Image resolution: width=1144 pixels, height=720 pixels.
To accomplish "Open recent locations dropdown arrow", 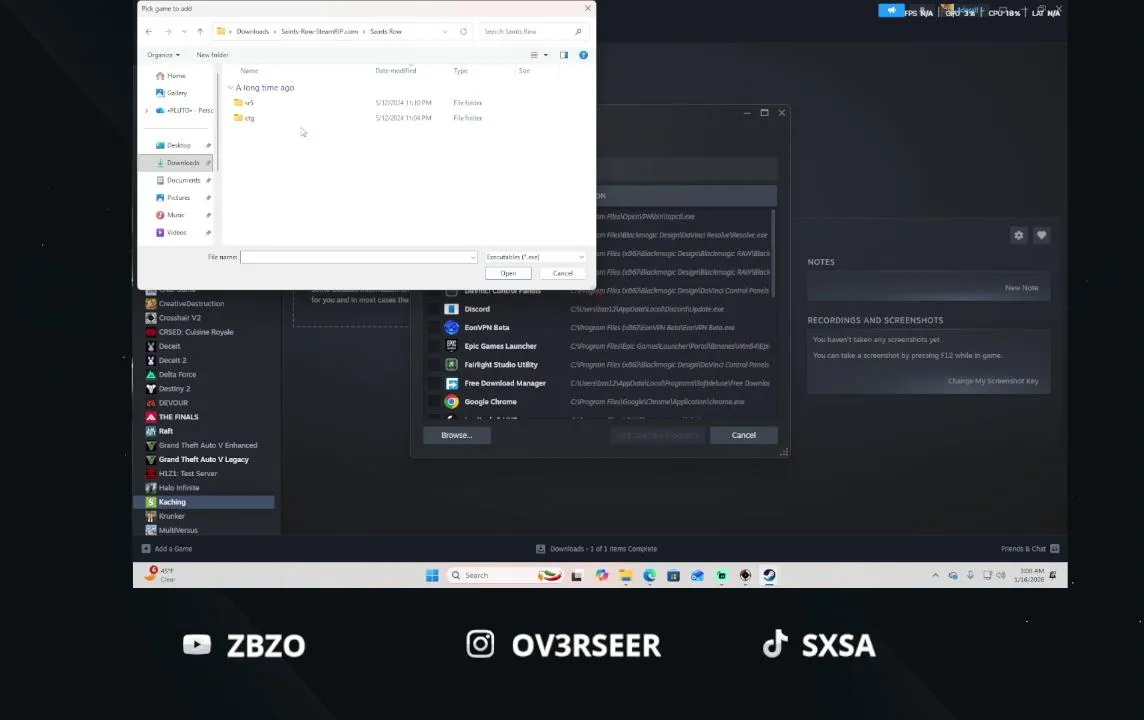I will [184, 31].
